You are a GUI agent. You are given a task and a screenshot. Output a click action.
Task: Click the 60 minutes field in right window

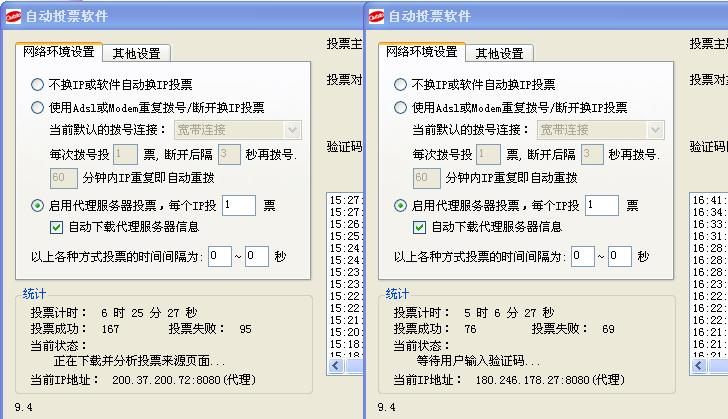click(427, 178)
